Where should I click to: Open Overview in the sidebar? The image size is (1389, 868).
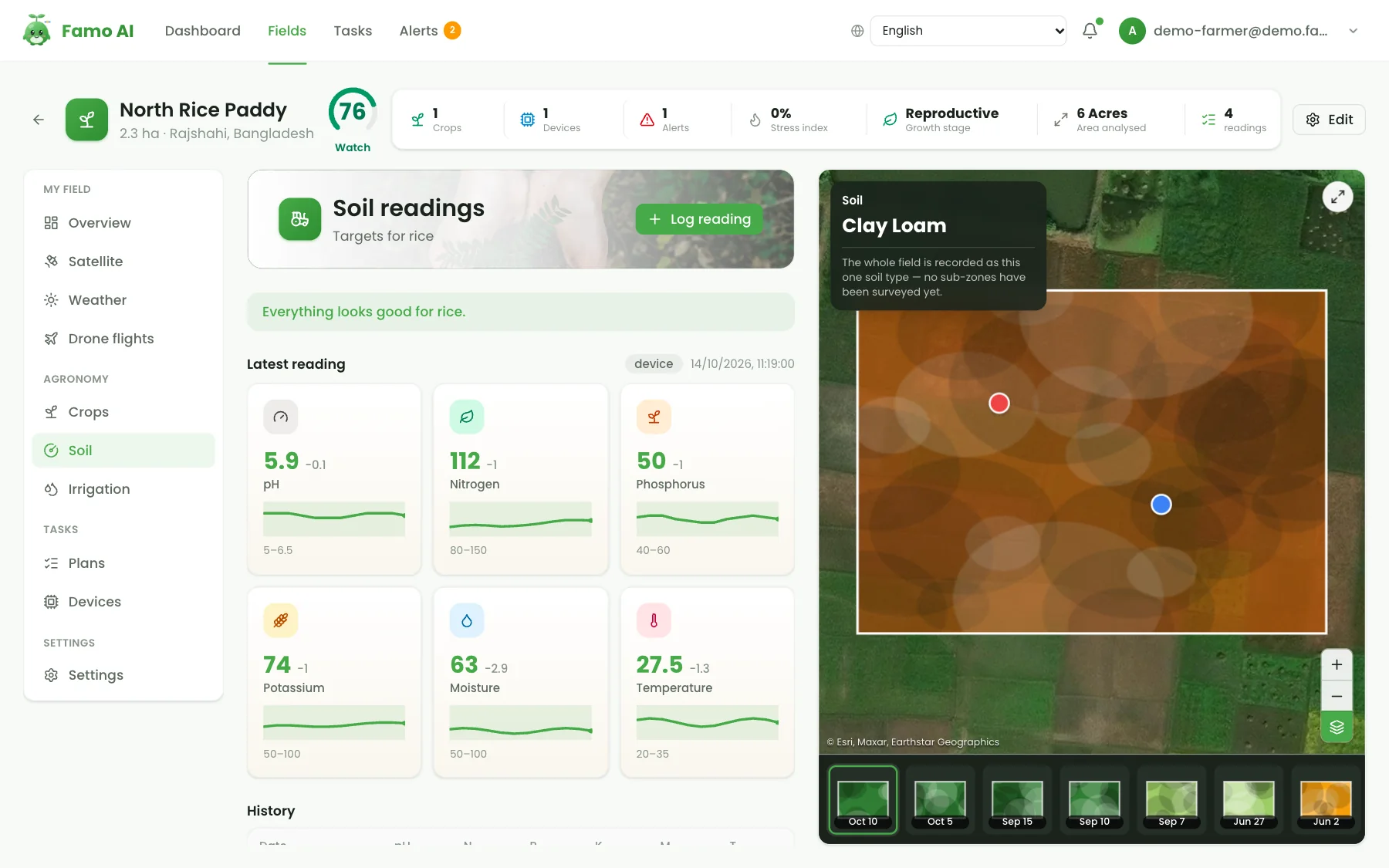tap(123, 223)
